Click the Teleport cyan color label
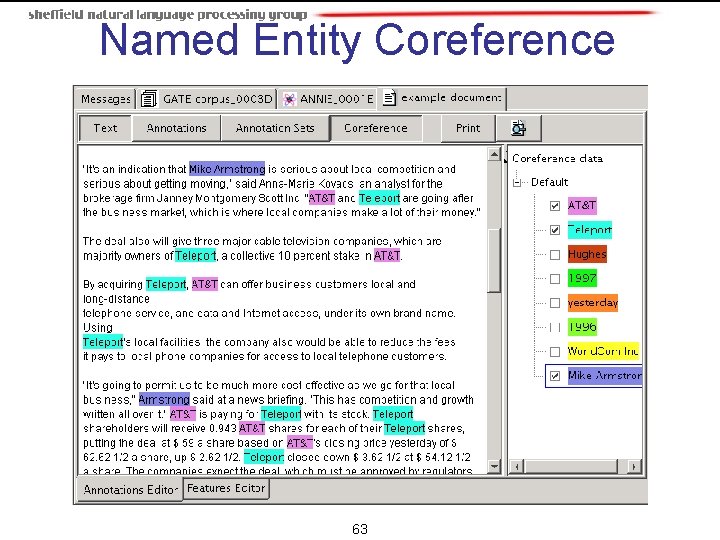The height and width of the screenshot is (540, 720). [x=590, y=230]
